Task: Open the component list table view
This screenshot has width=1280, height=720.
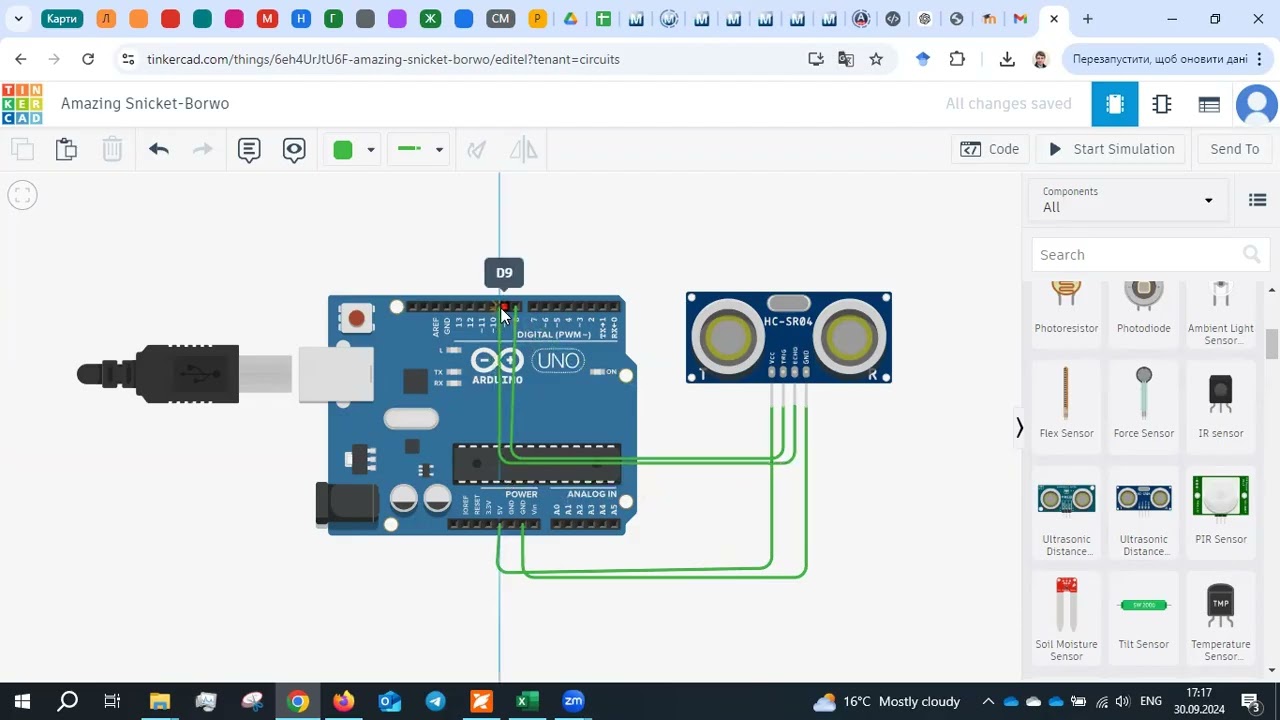Action: (x=1209, y=104)
